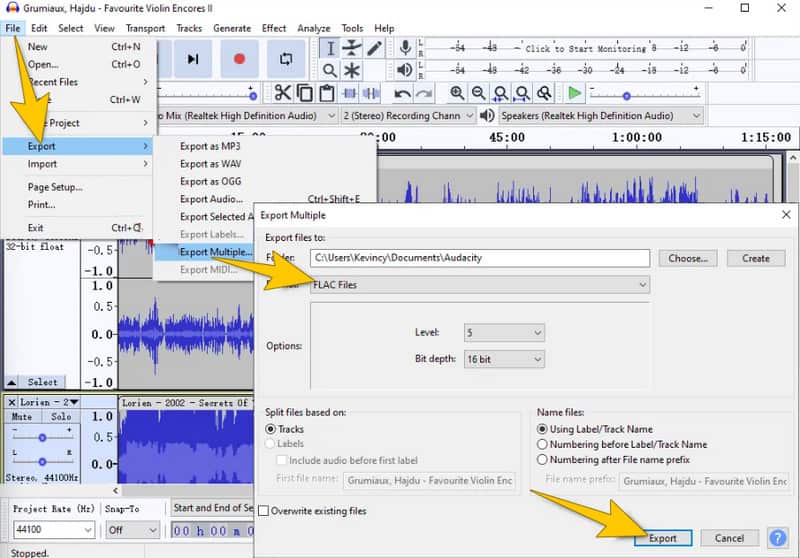Adjust the Lorien track gain slider
Screen dimensions: 800x558
42,438
